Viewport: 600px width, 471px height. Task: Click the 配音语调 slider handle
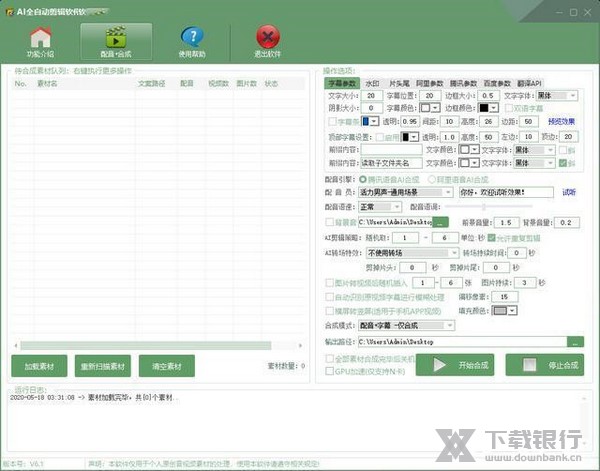click(484, 207)
